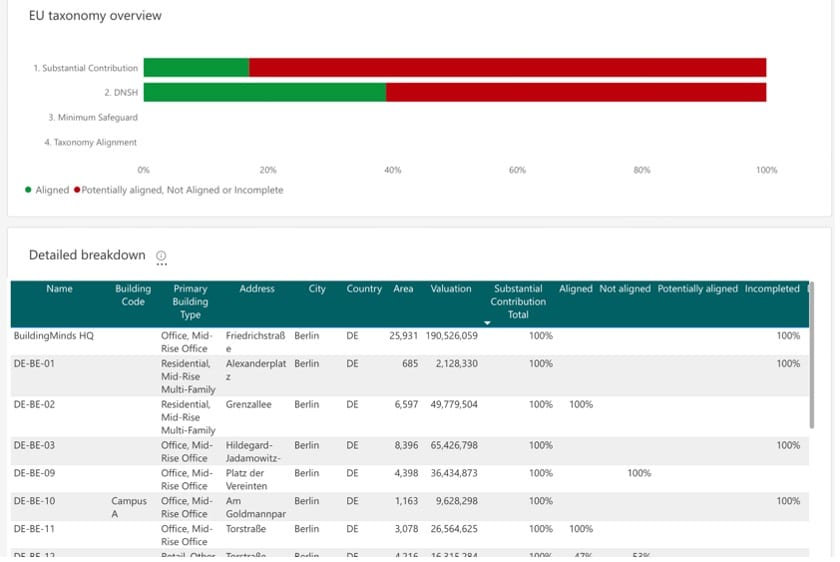The image size is (840, 562).
Task: Sort by Substantial Contribution Total header
Action: click(518, 302)
